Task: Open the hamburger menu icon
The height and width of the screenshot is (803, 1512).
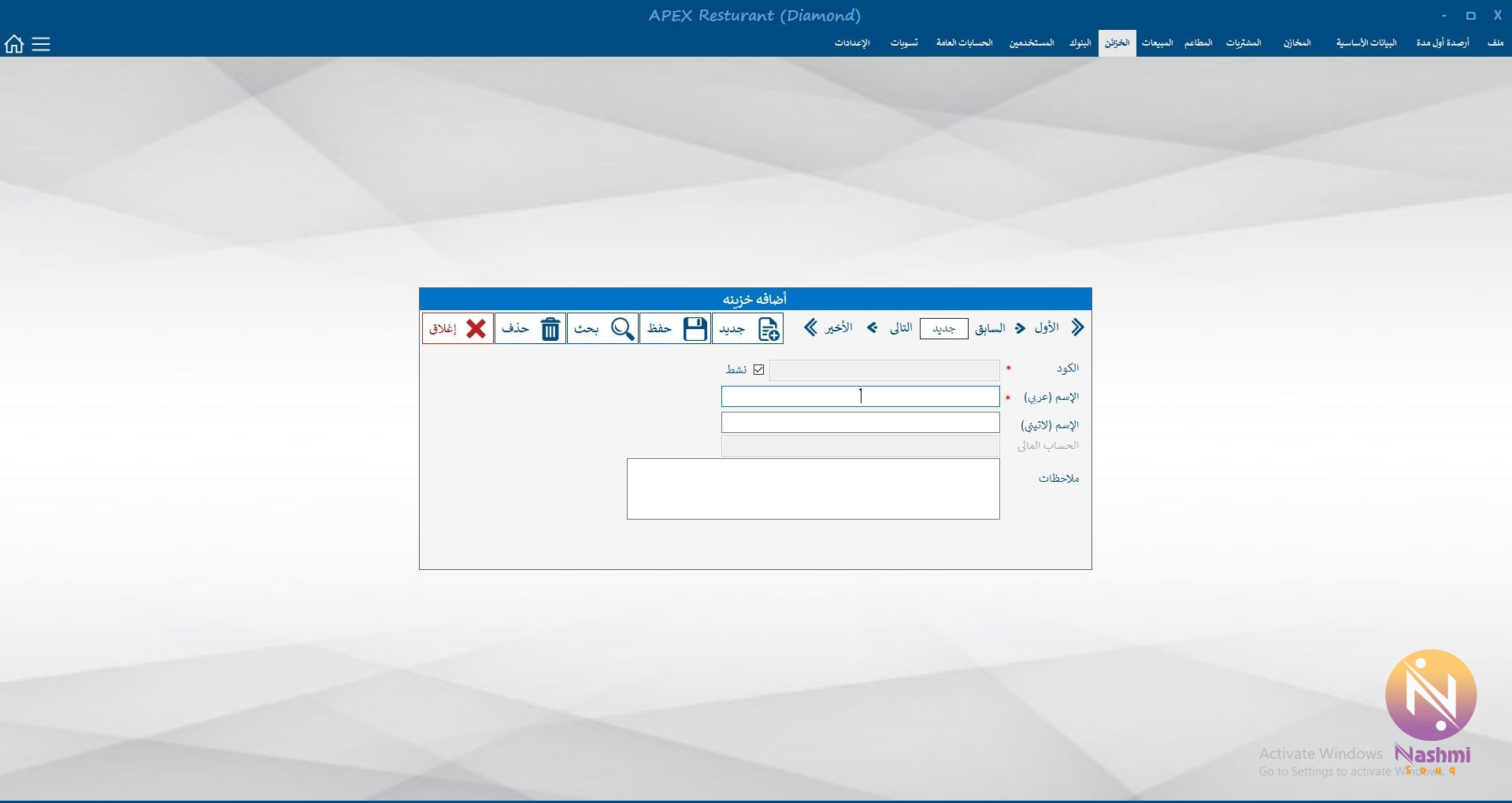Action: (x=41, y=44)
